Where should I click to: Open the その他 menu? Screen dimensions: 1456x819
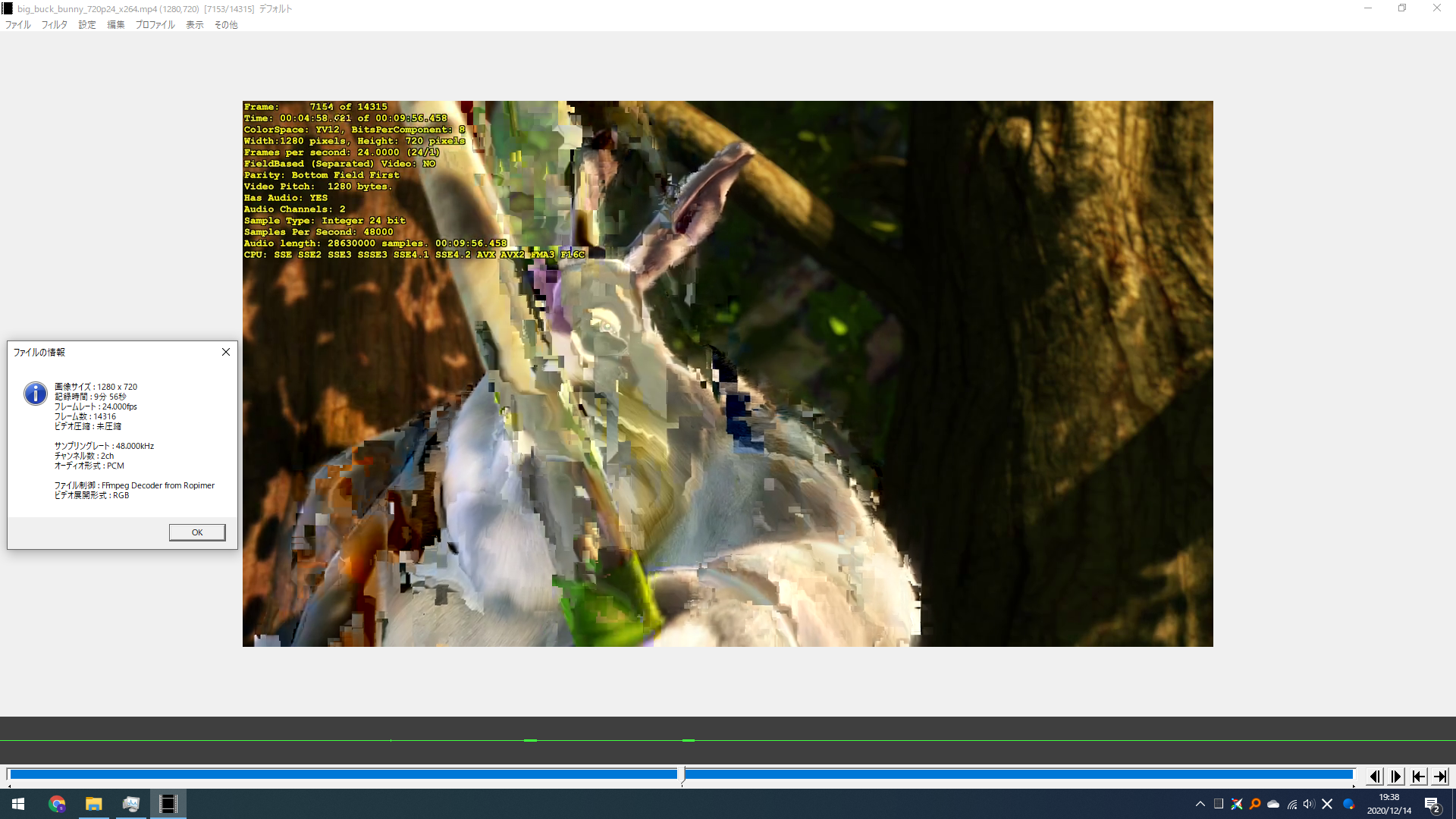225,25
